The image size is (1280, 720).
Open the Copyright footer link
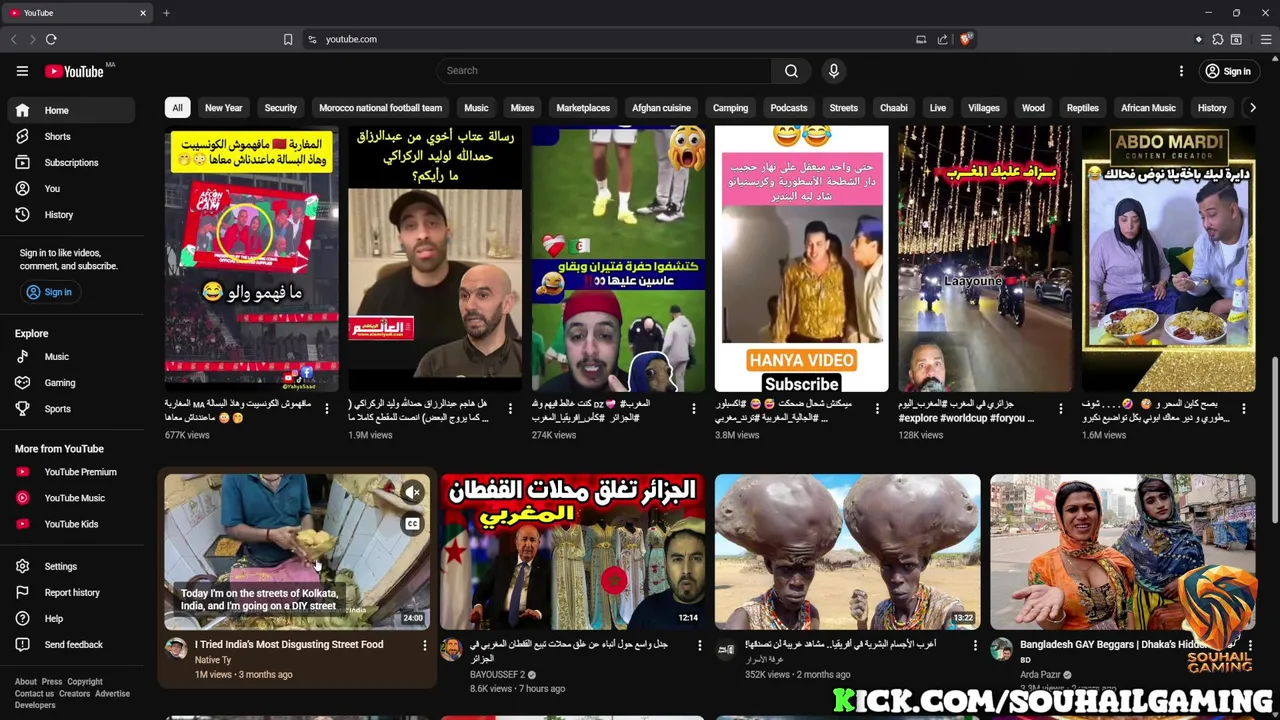[x=85, y=682]
